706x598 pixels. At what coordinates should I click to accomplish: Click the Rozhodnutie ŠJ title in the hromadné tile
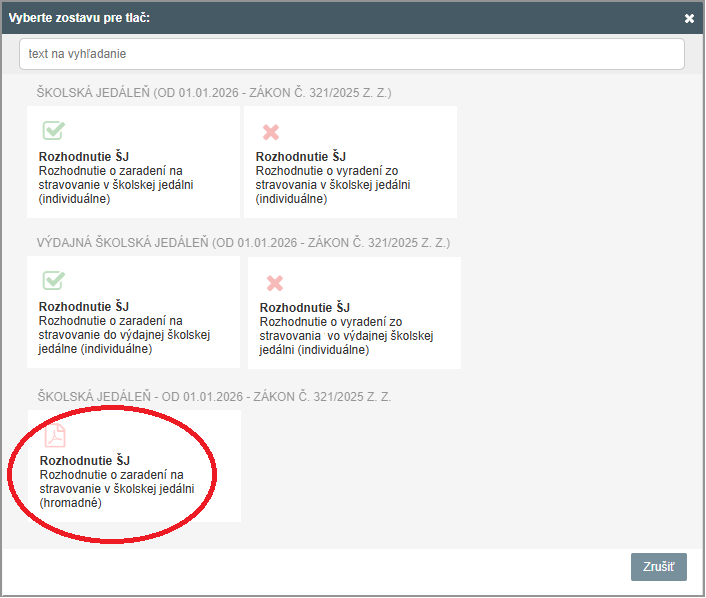84,461
